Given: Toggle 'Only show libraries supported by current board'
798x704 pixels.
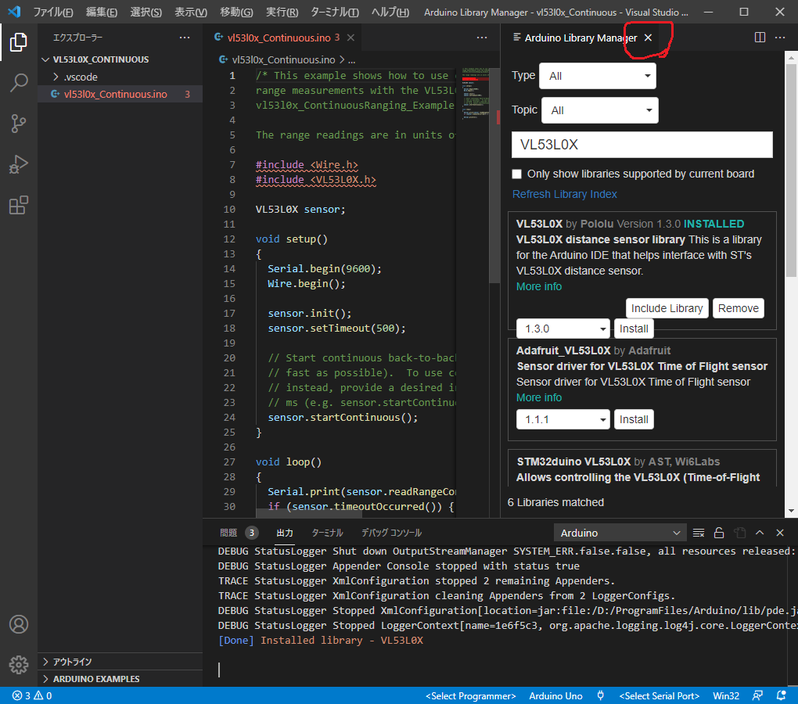Looking at the screenshot, I should click(517, 174).
